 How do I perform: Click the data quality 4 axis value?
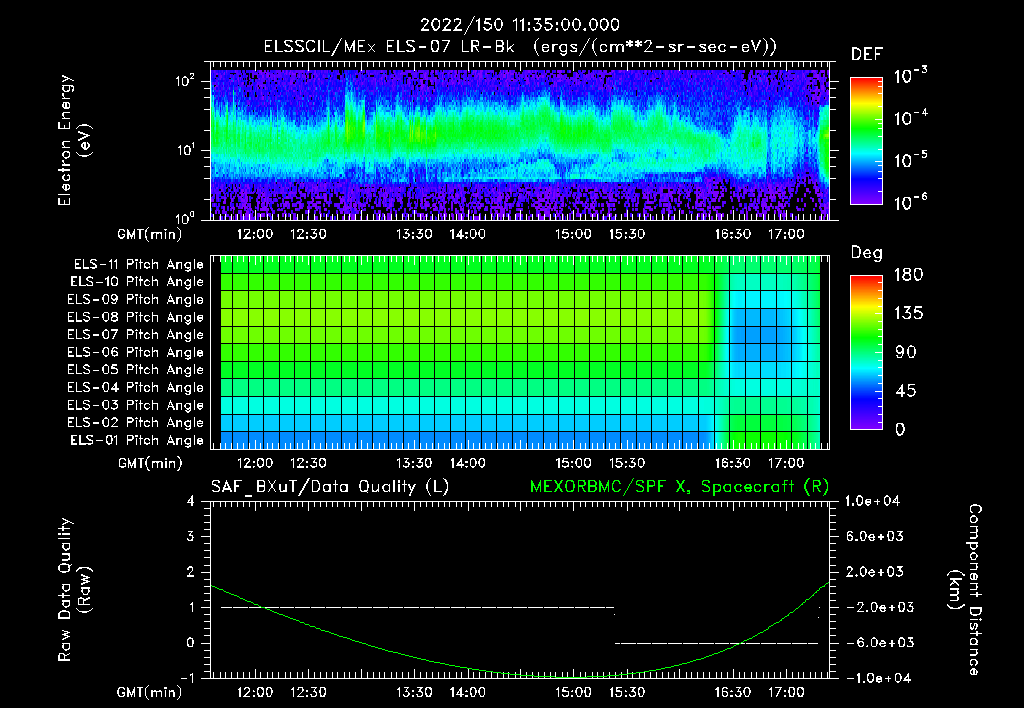click(x=191, y=502)
